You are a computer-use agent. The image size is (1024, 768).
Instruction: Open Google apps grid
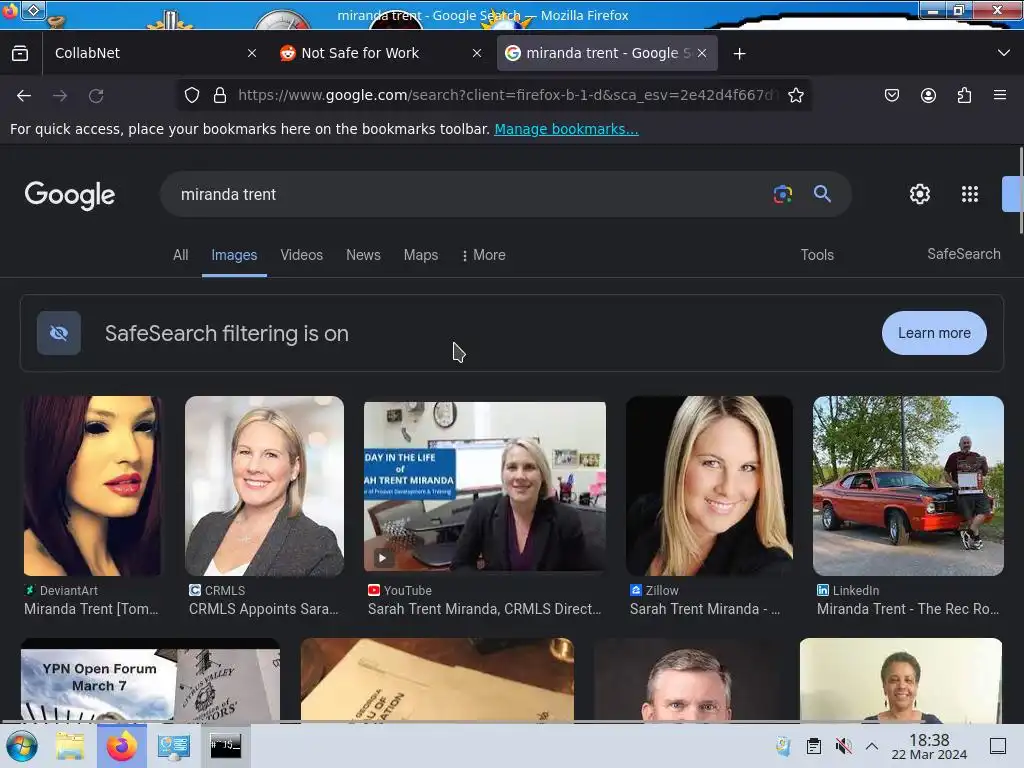pos(970,194)
